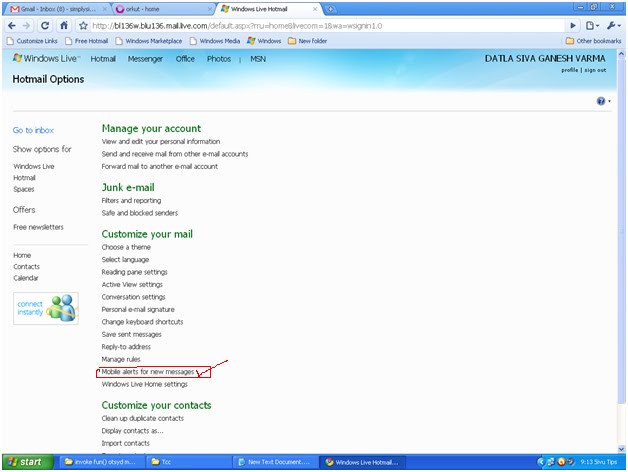Open Conversation settings
This screenshot has height=472, width=628.
[x=133, y=297]
